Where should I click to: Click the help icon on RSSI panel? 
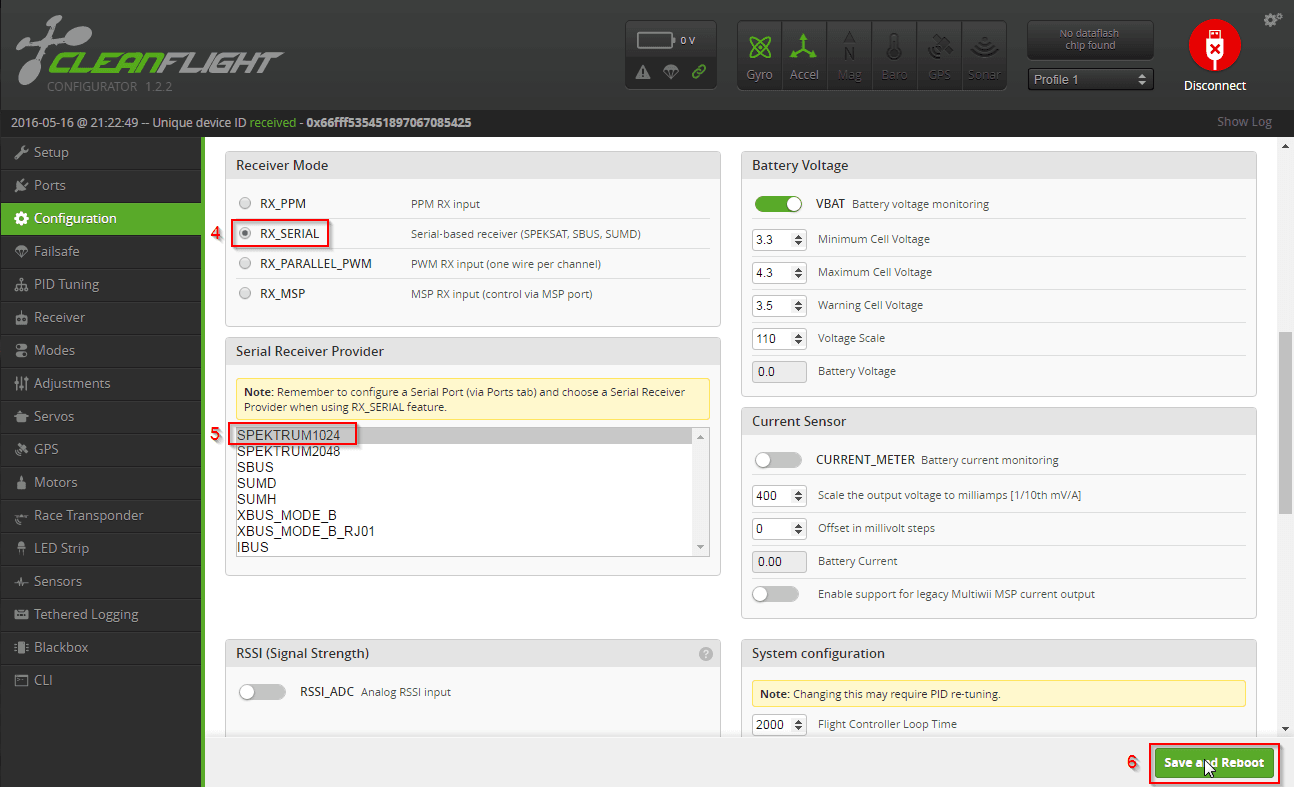706,653
